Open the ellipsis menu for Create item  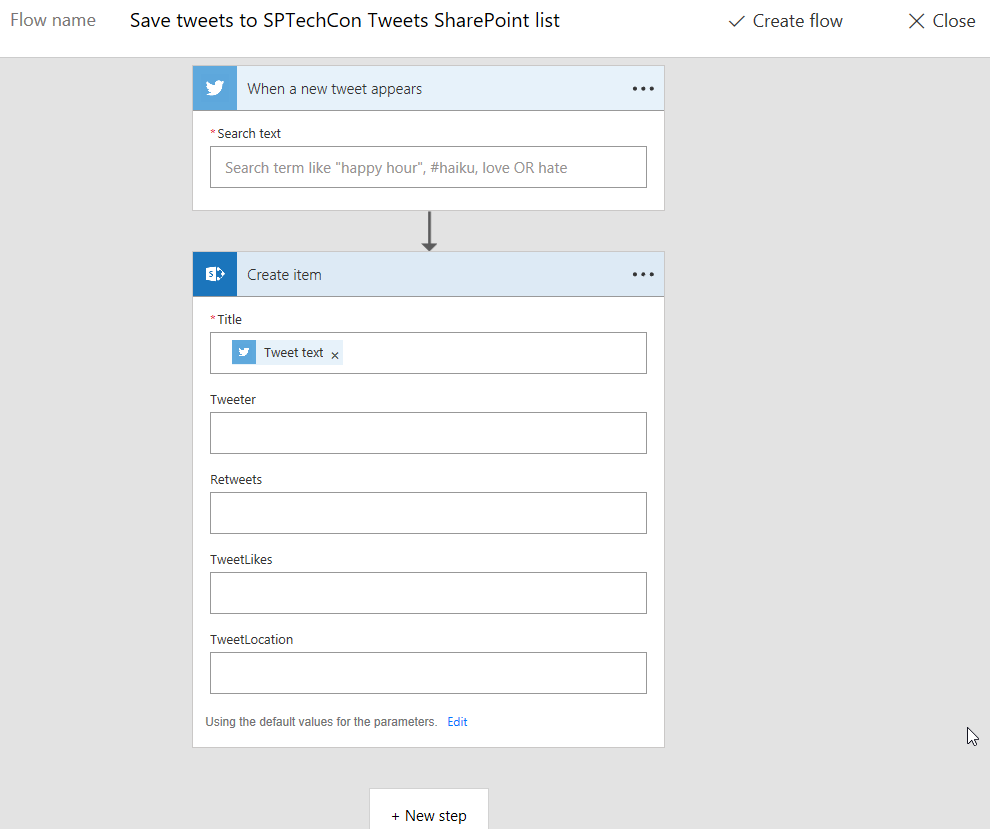643,274
